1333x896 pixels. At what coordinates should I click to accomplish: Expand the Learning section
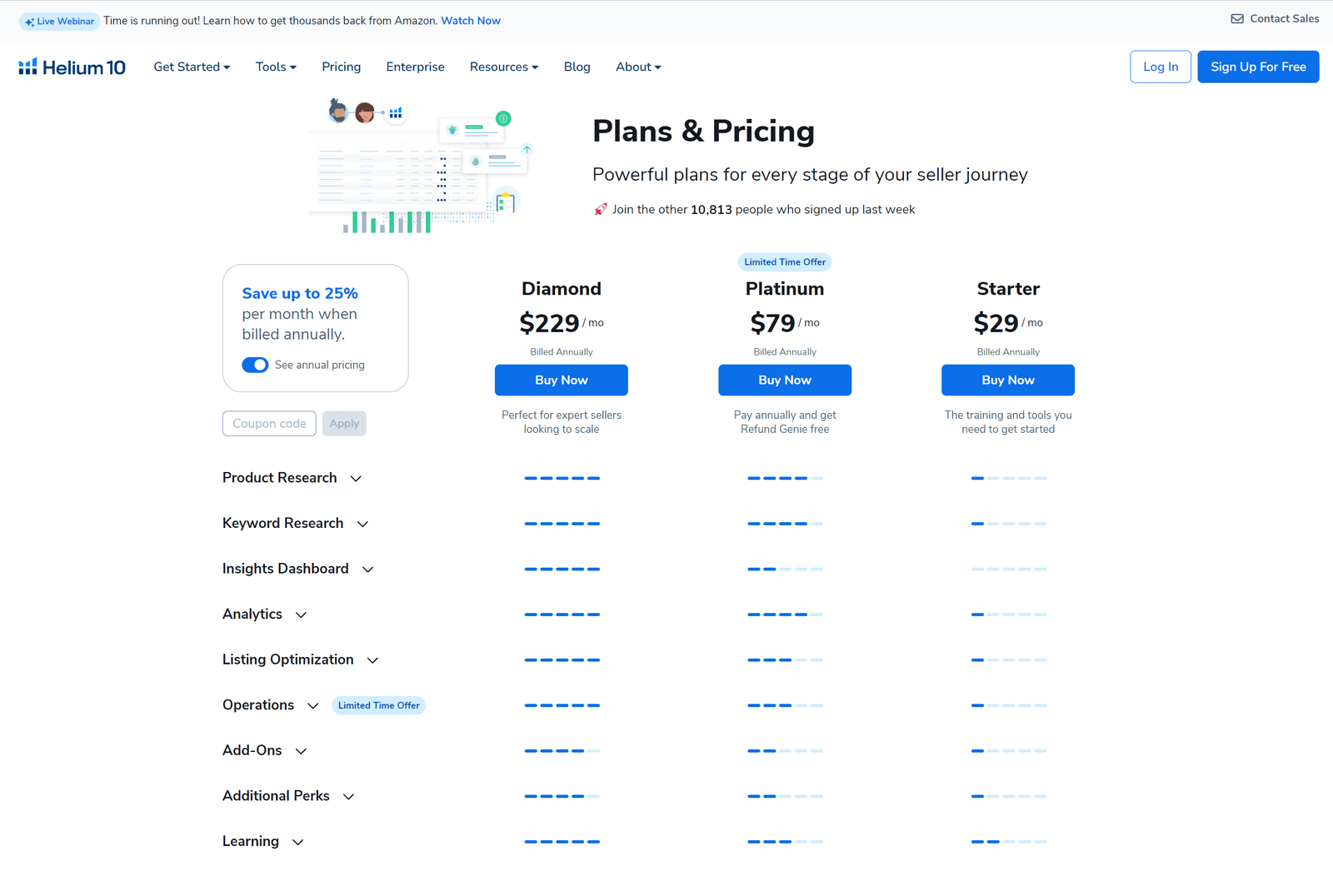[x=263, y=841]
